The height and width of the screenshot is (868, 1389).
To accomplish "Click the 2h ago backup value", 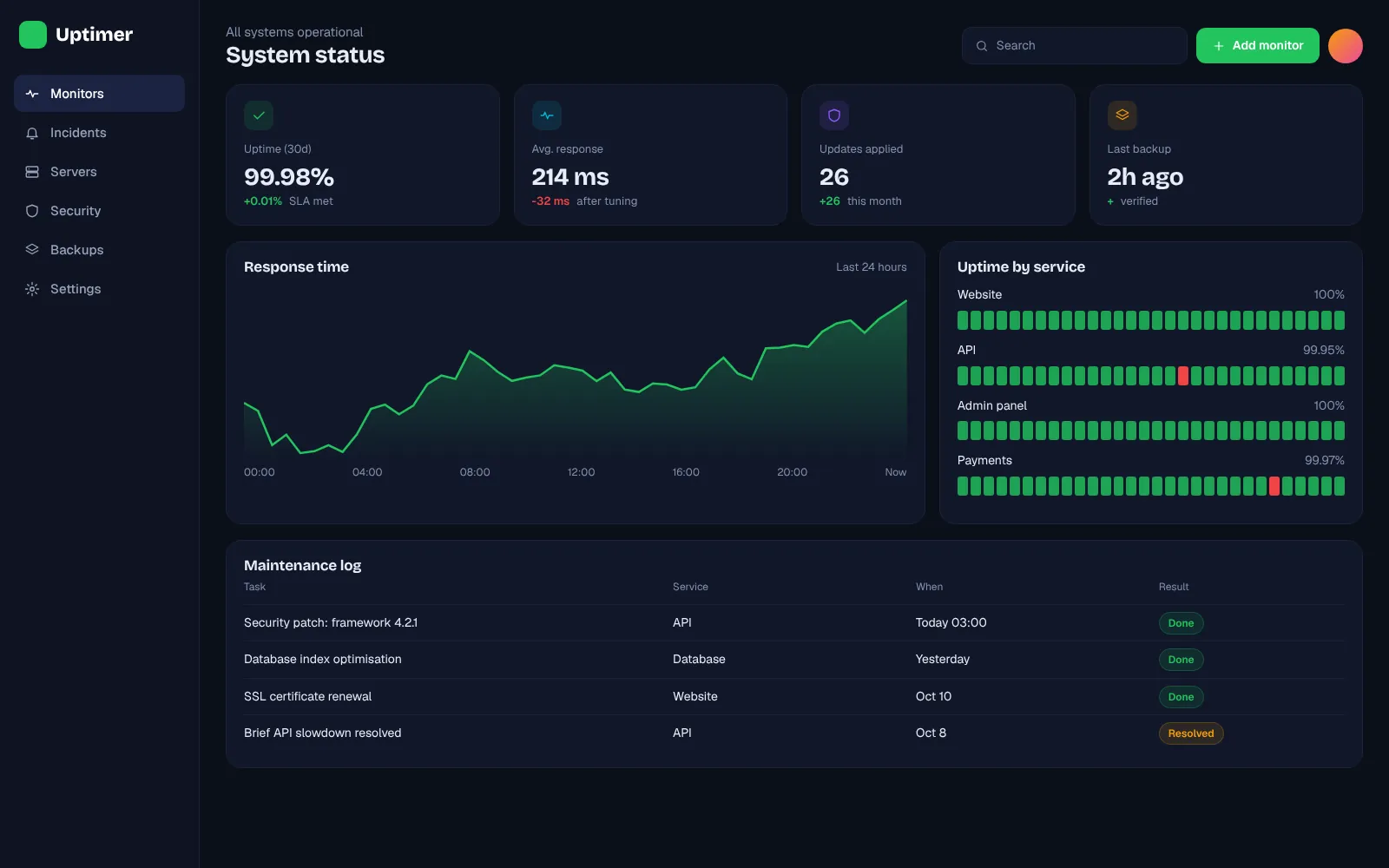I will [x=1145, y=177].
